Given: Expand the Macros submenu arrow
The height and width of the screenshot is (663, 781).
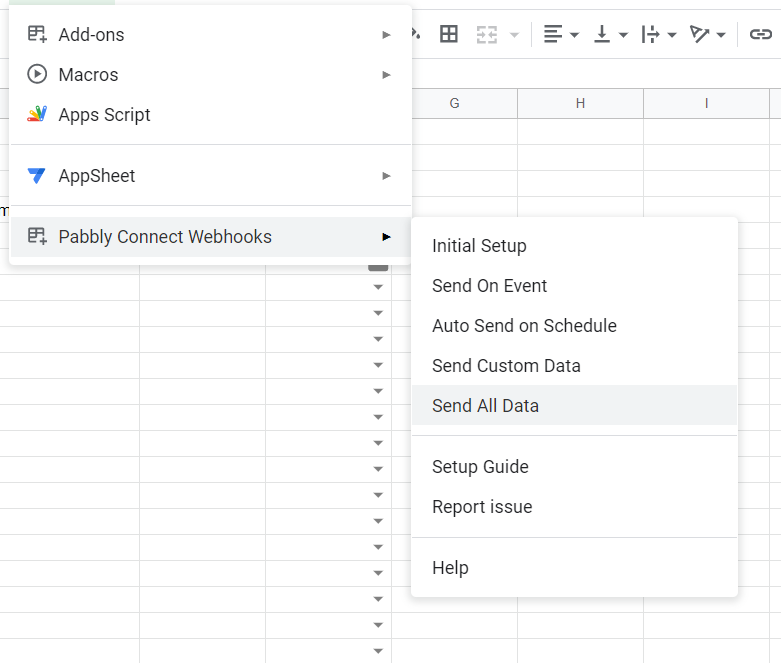Looking at the screenshot, I should [x=386, y=75].
